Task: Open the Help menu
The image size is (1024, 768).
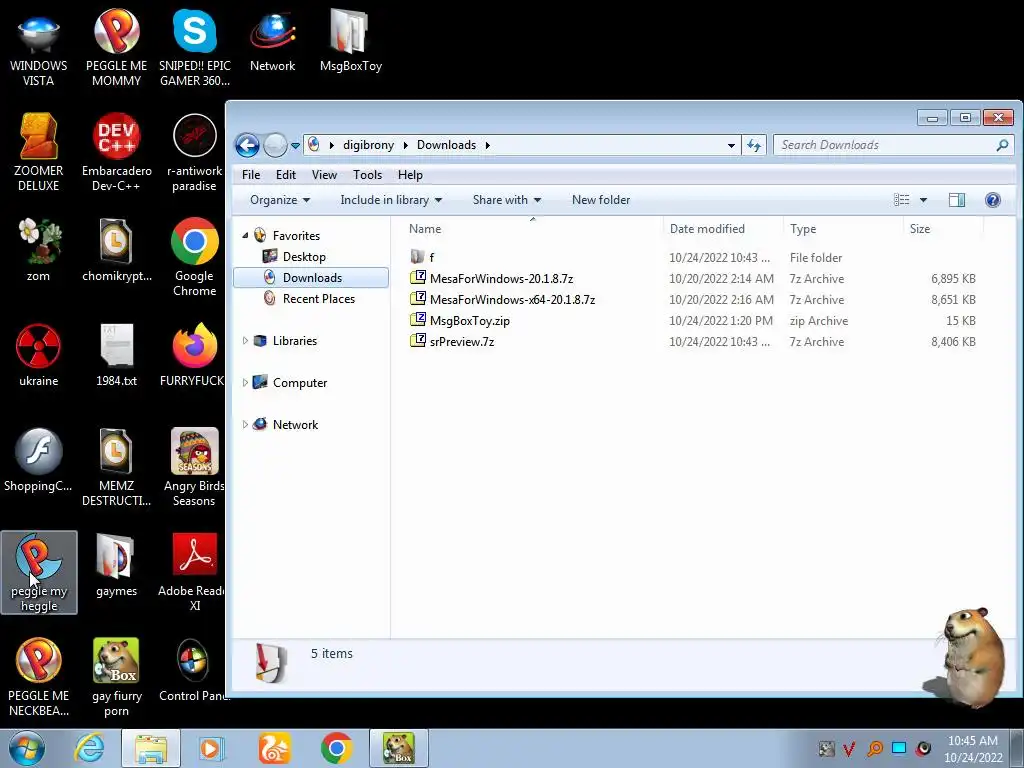Action: tap(410, 175)
